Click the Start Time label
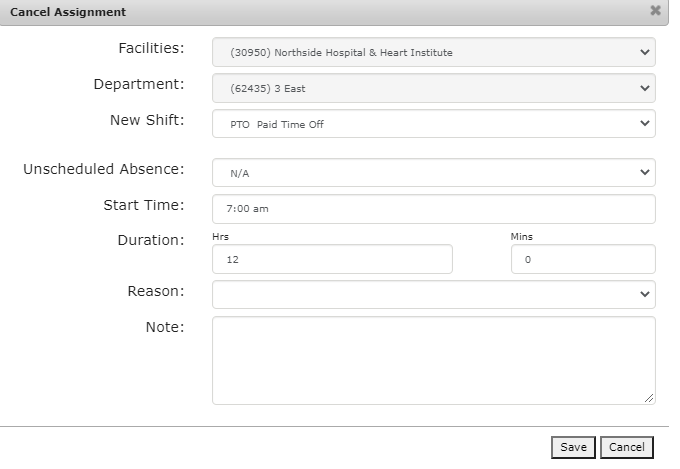This screenshot has width=680, height=469. tap(144, 205)
